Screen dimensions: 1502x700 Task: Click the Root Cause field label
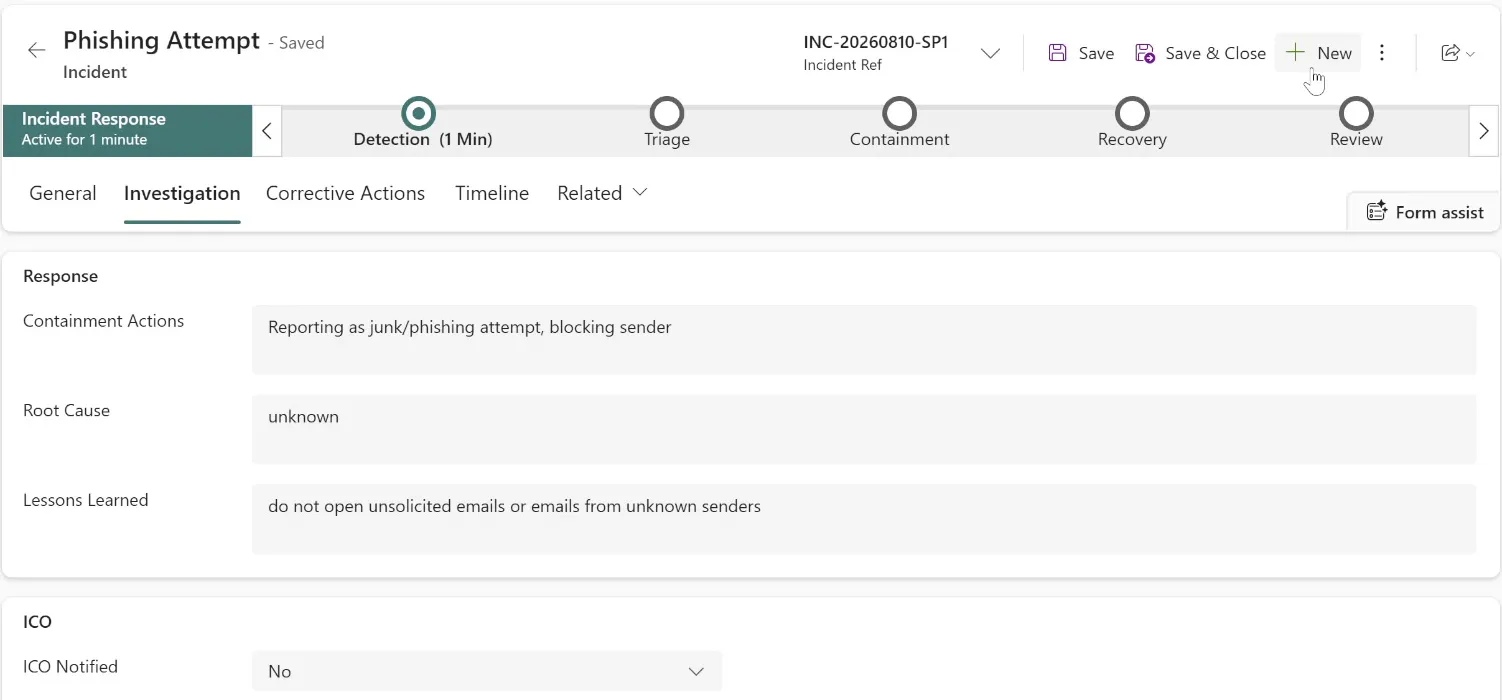(x=66, y=410)
